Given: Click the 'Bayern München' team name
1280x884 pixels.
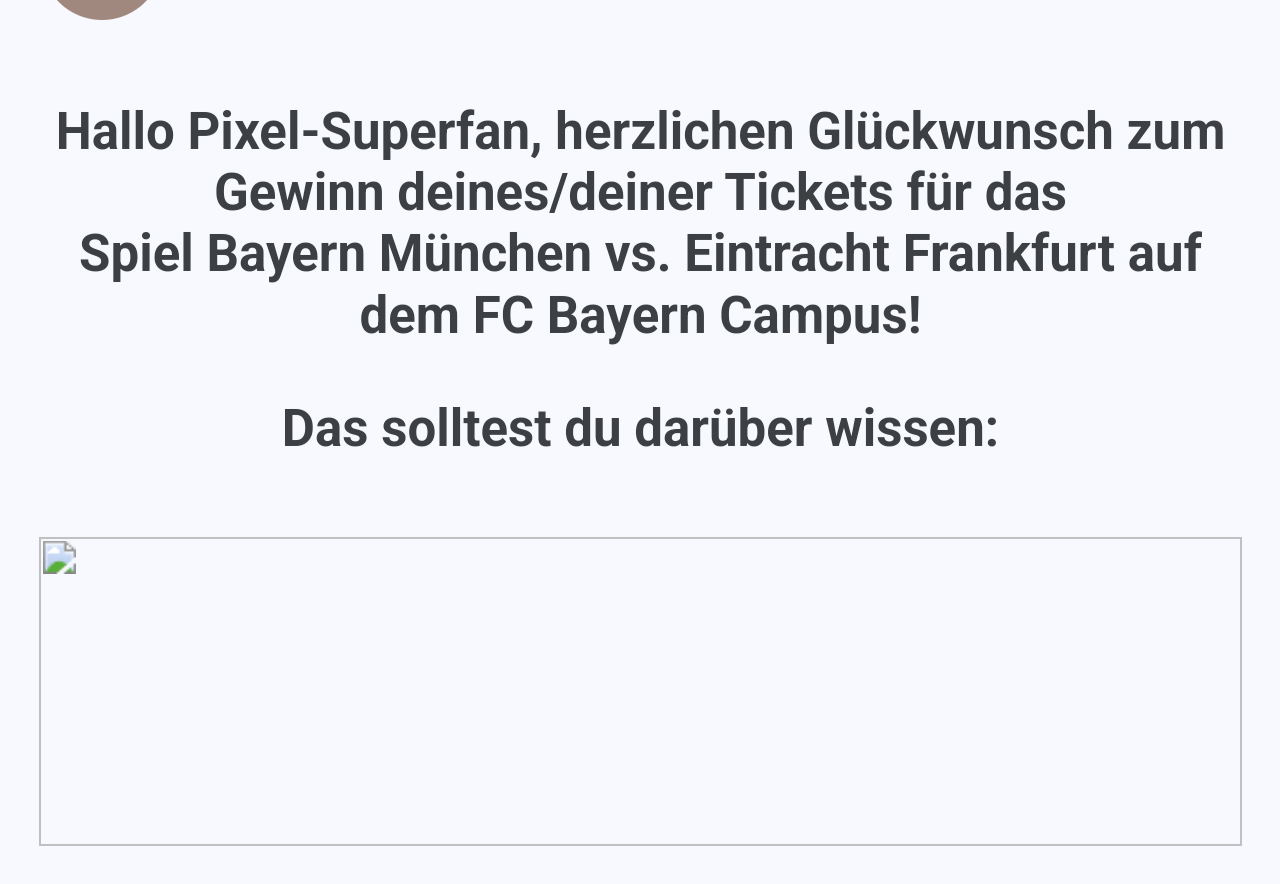Looking at the screenshot, I should click(399, 254).
